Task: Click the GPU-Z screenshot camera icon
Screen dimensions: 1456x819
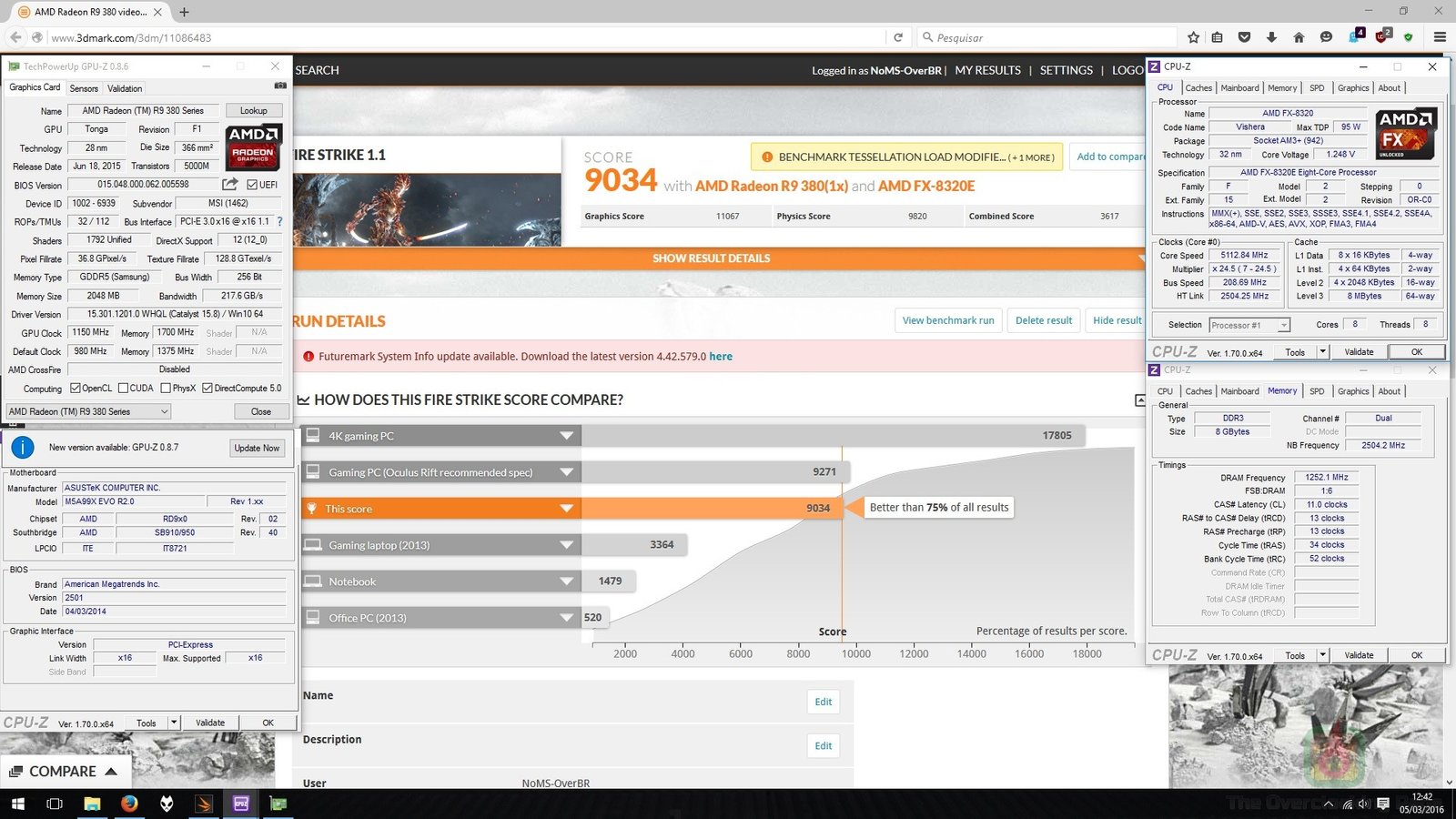Action: [x=280, y=86]
